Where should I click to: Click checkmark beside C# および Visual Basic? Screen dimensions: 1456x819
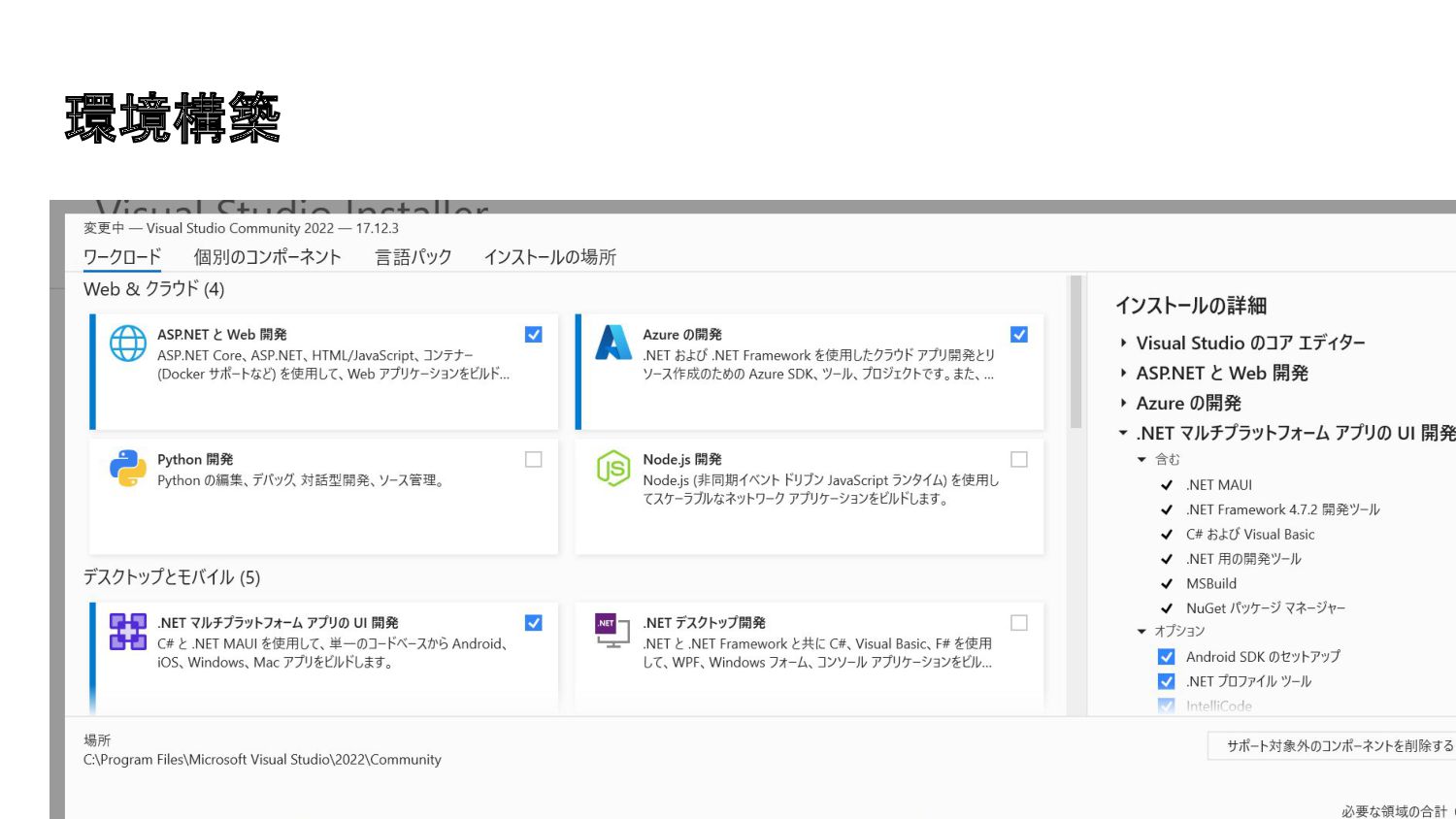coord(1167,535)
